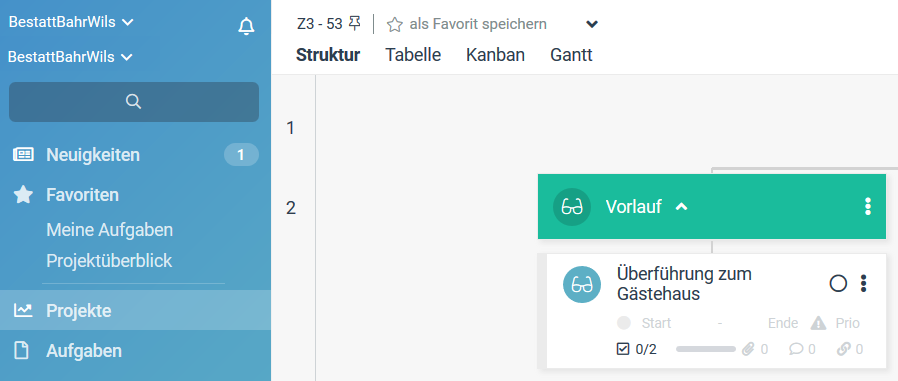Click the attachments paperclip icon on the card
The height and width of the screenshot is (381, 898).
tap(748, 349)
